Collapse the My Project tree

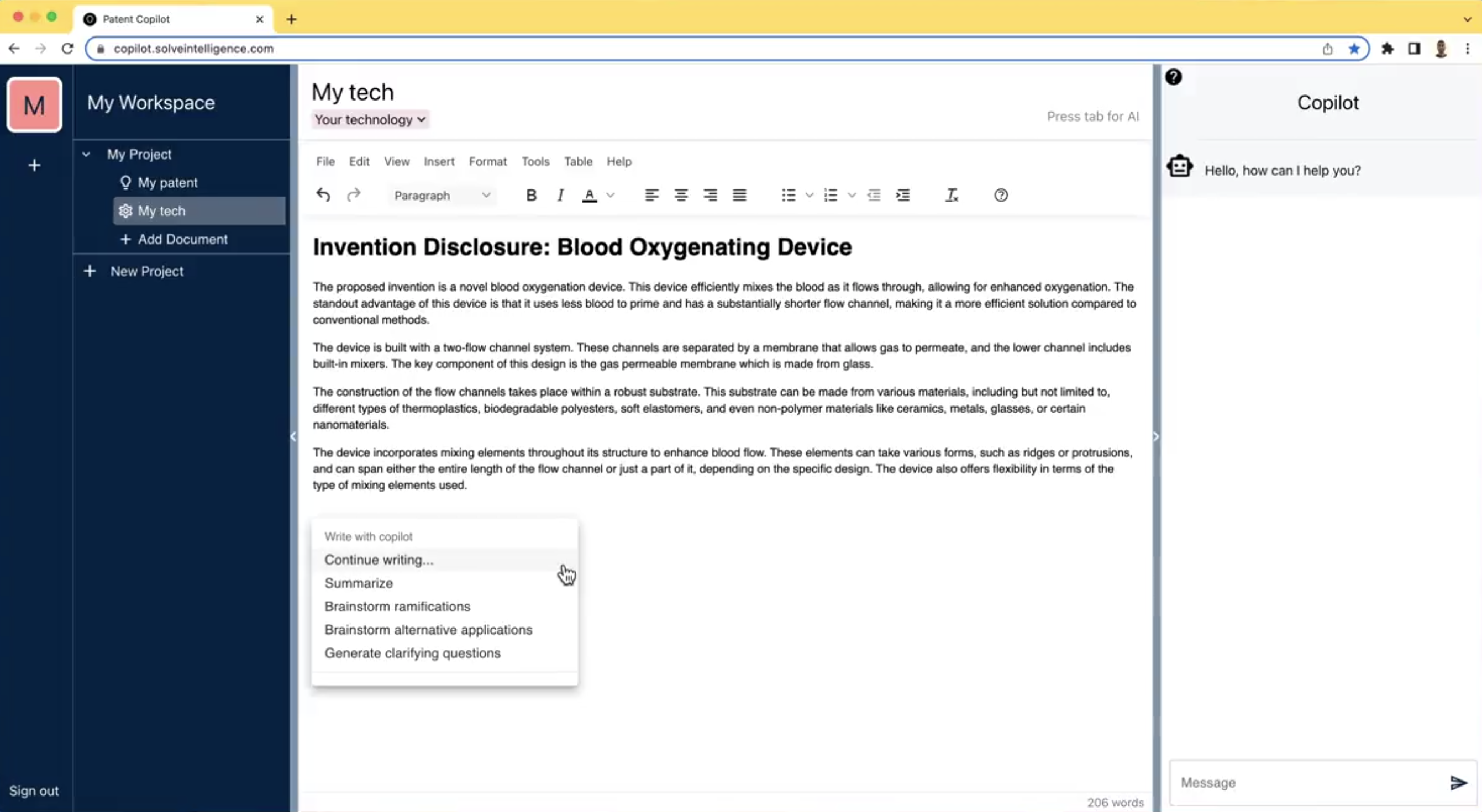86,154
